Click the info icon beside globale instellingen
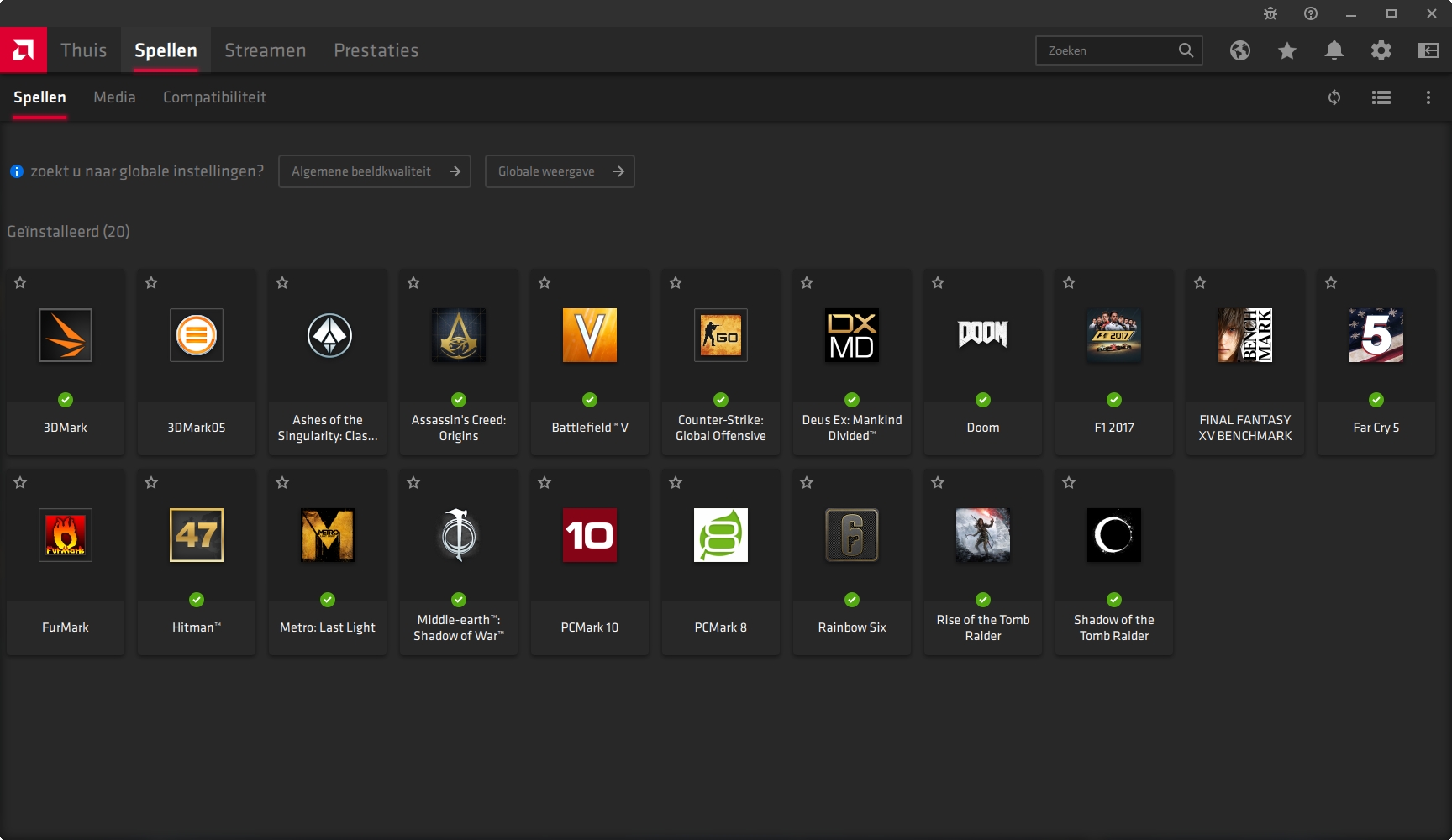Image resolution: width=1452 pixels, height=840 pixels. 17,171
